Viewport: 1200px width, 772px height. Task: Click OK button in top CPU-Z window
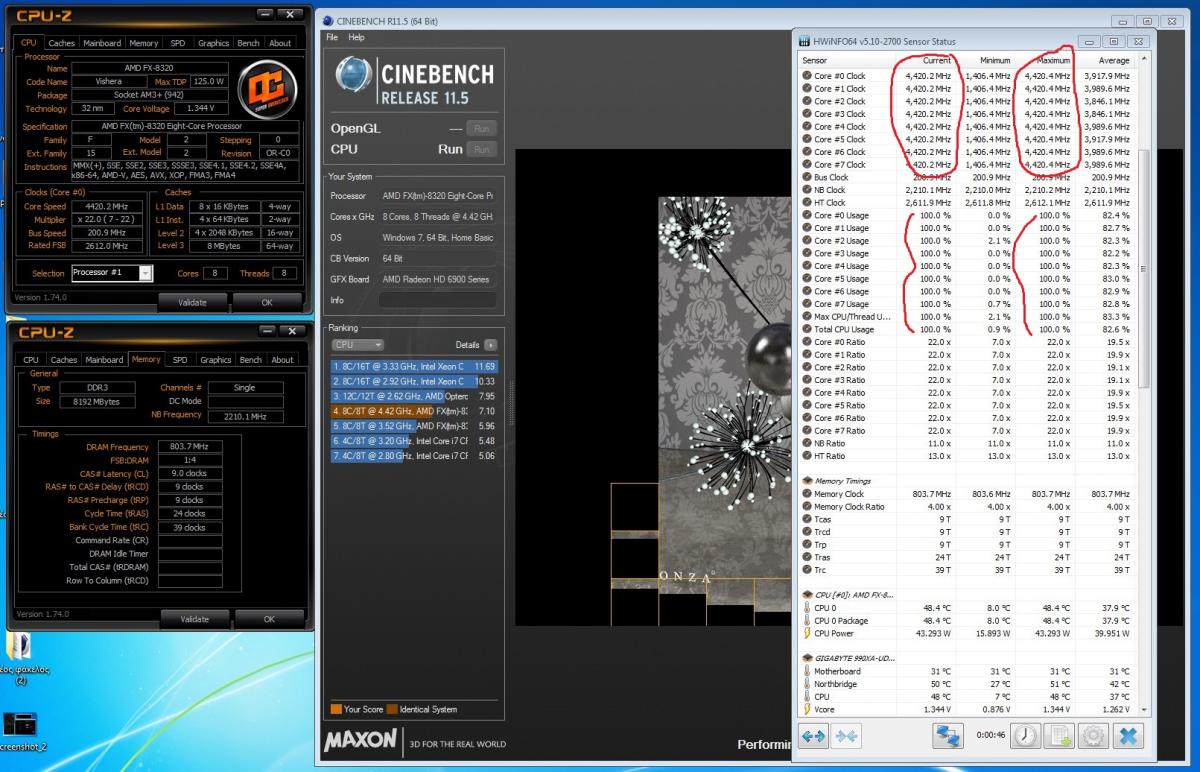point(267,302)
